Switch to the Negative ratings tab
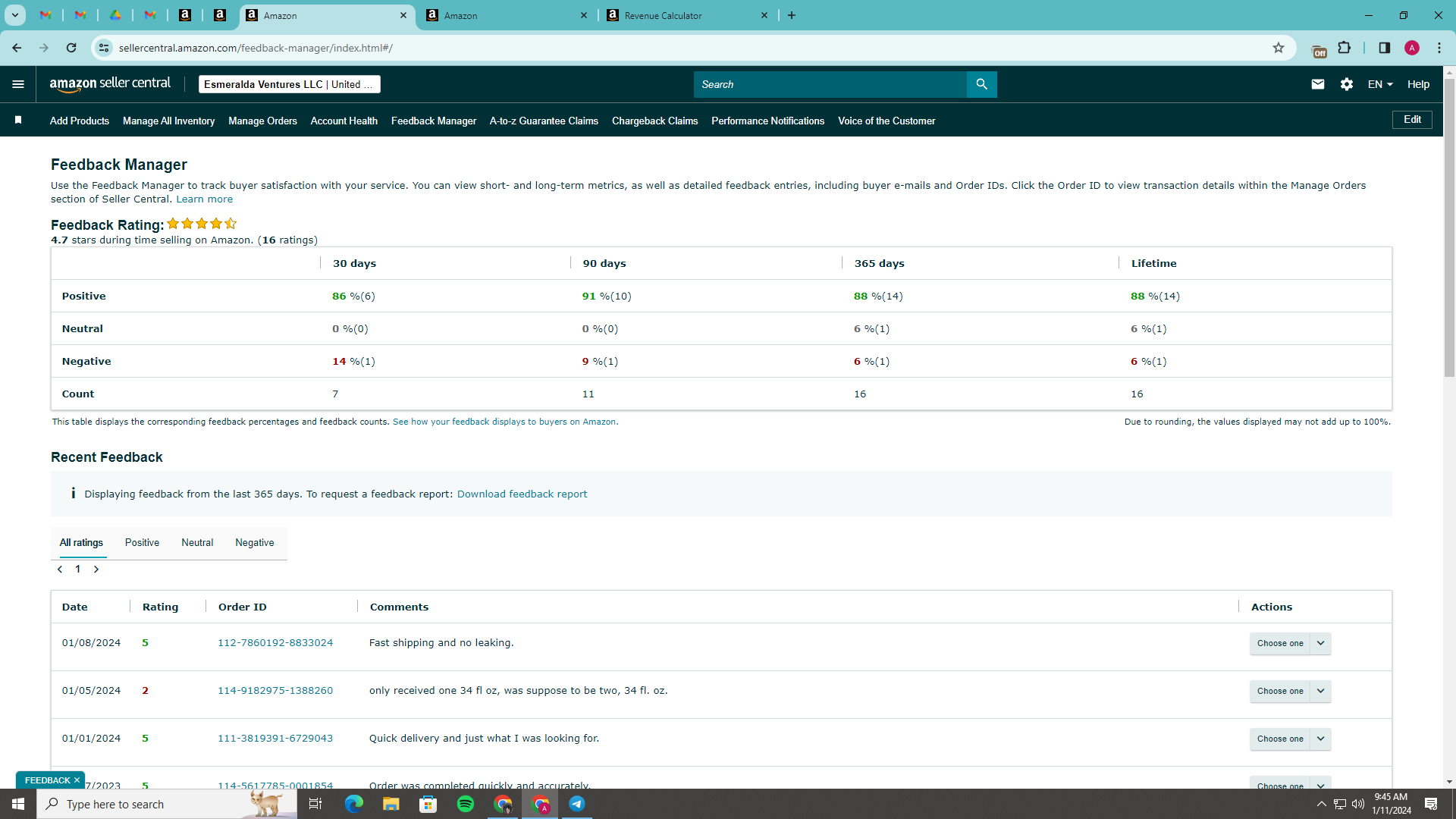Image resolution: width=1456 pixels, height=819 pixels. coord(255,543)
